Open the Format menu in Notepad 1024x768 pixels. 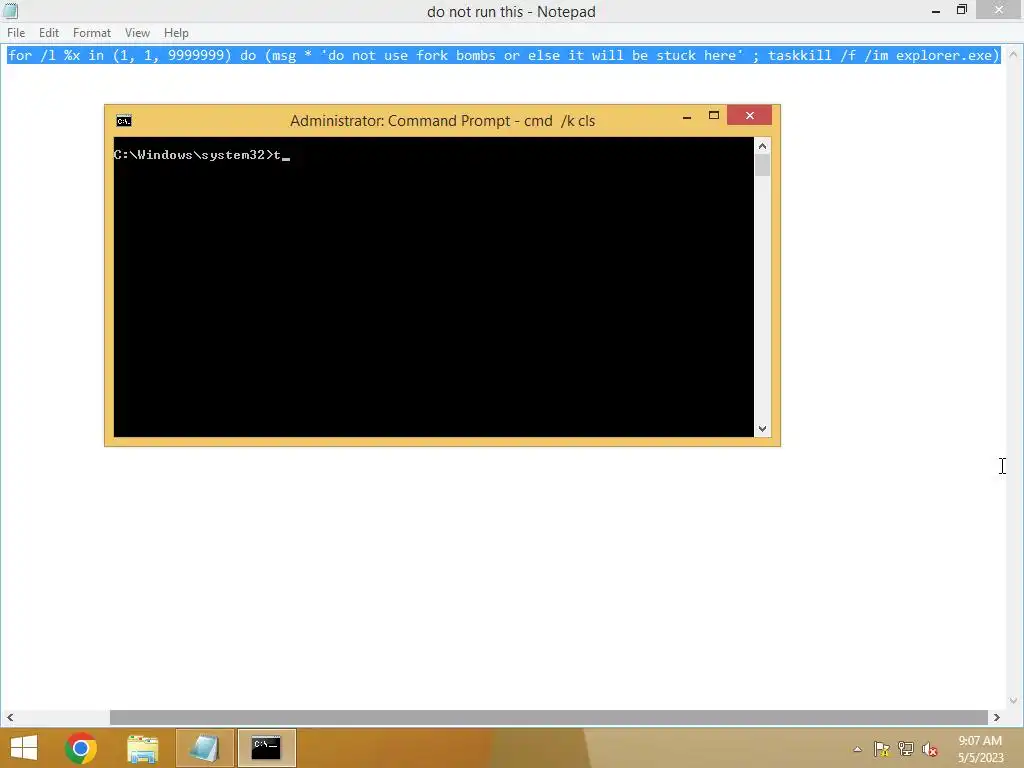91,33
